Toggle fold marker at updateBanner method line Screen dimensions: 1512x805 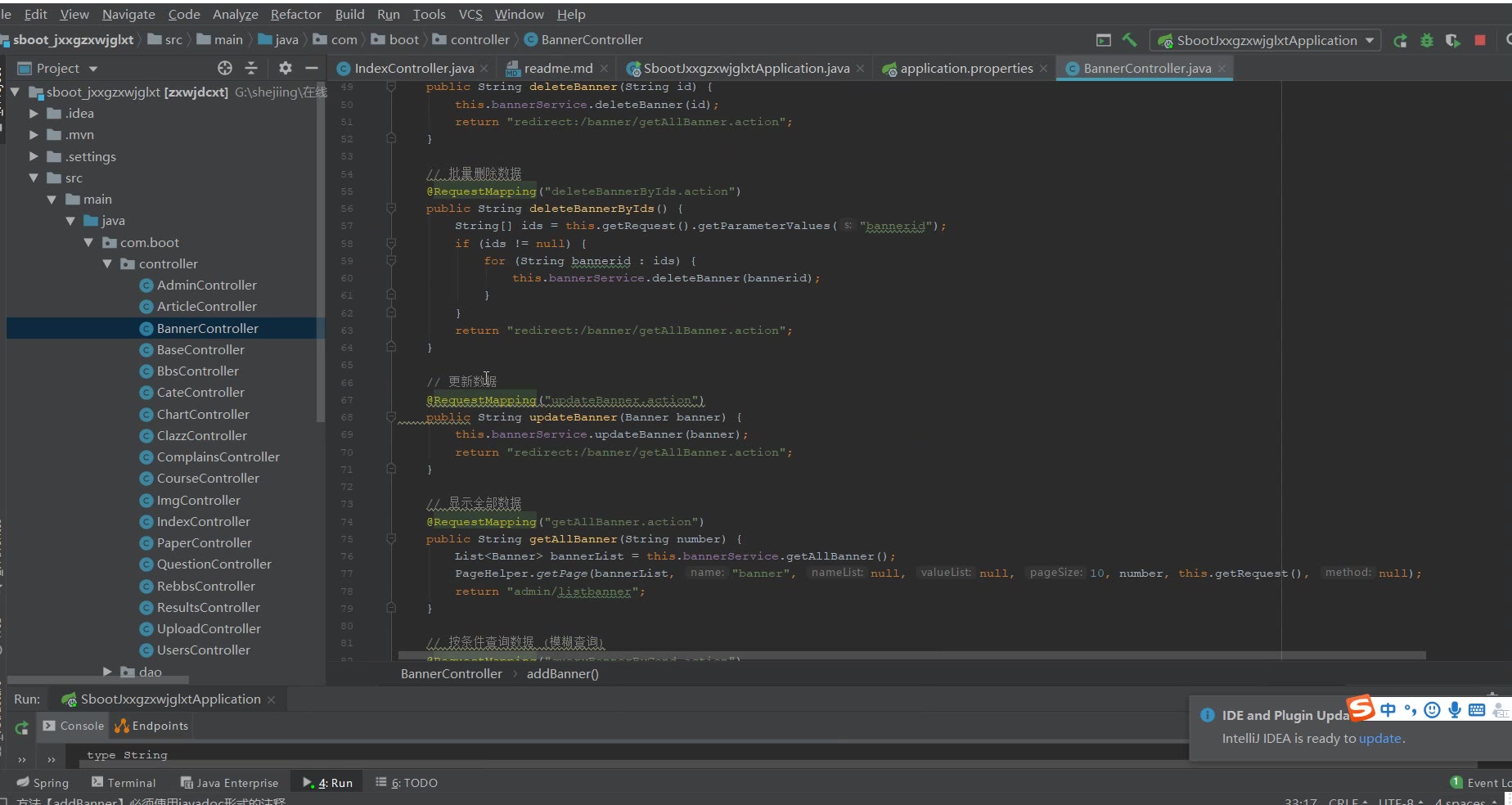coord(391,417)
